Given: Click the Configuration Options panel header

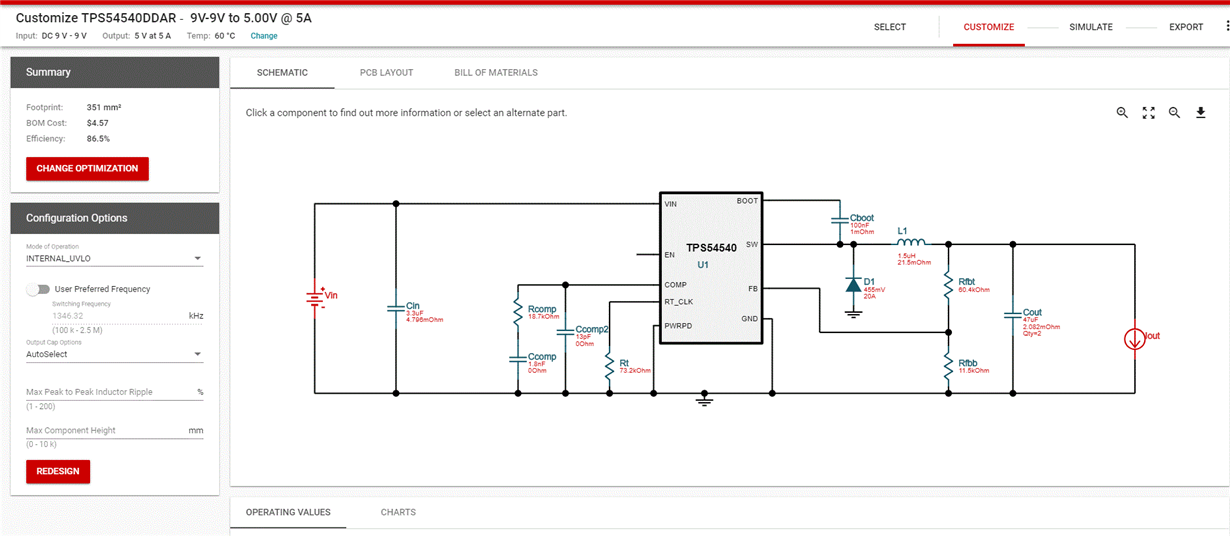Looking at the screenshot, I should click(x=114, y=218).
